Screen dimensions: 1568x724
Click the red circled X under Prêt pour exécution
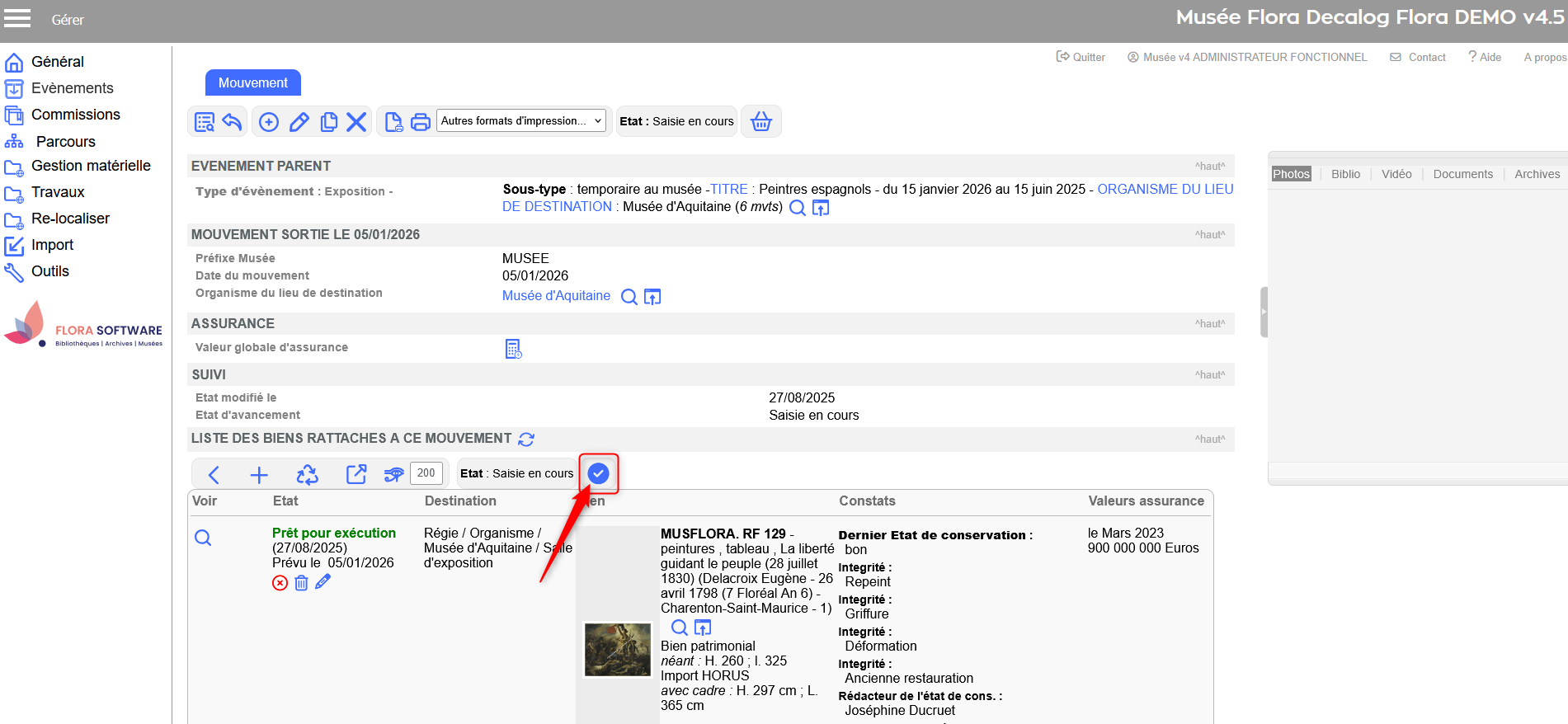click(280, 583)
